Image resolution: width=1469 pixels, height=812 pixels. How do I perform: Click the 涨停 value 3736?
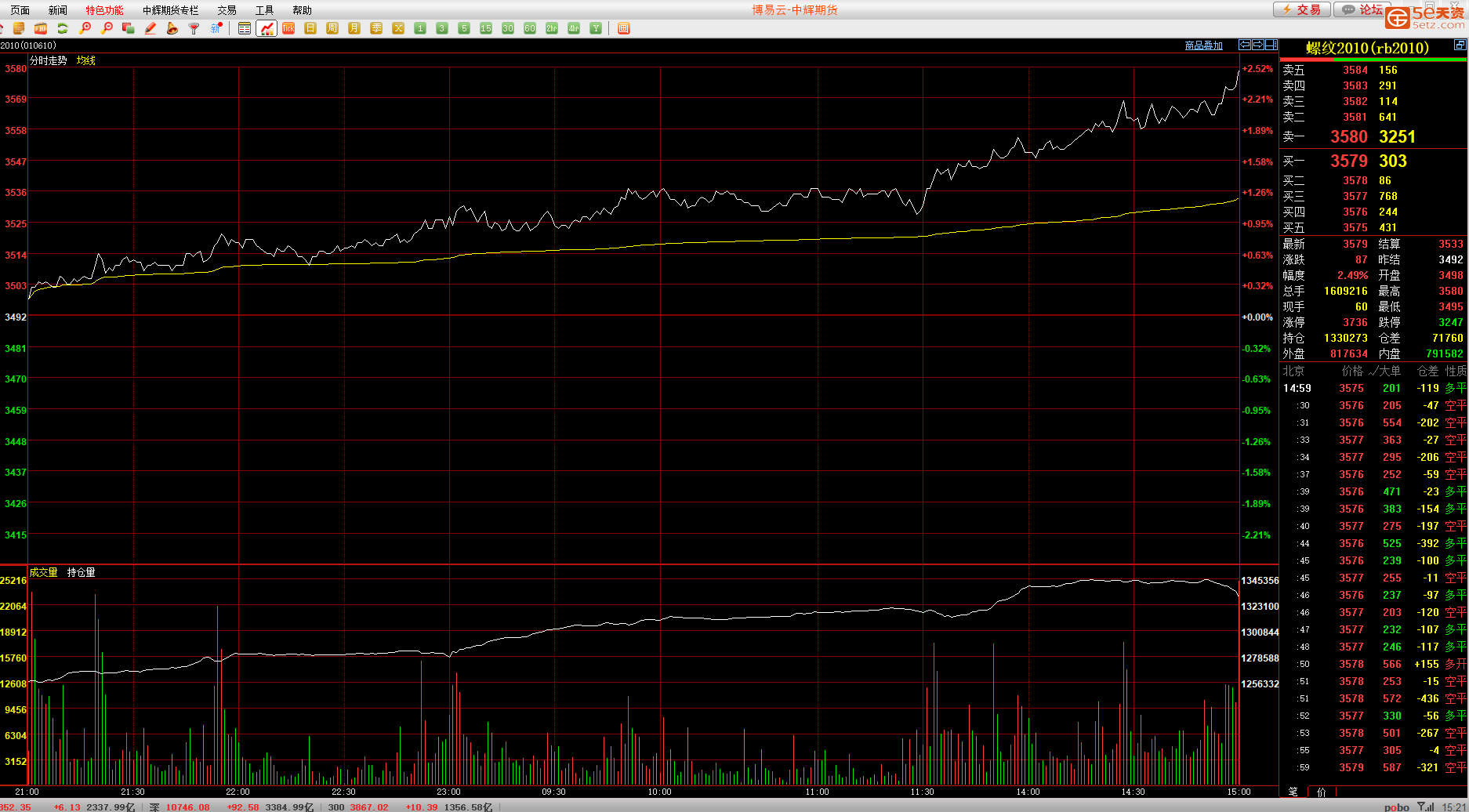click(x=1355, y=322)
